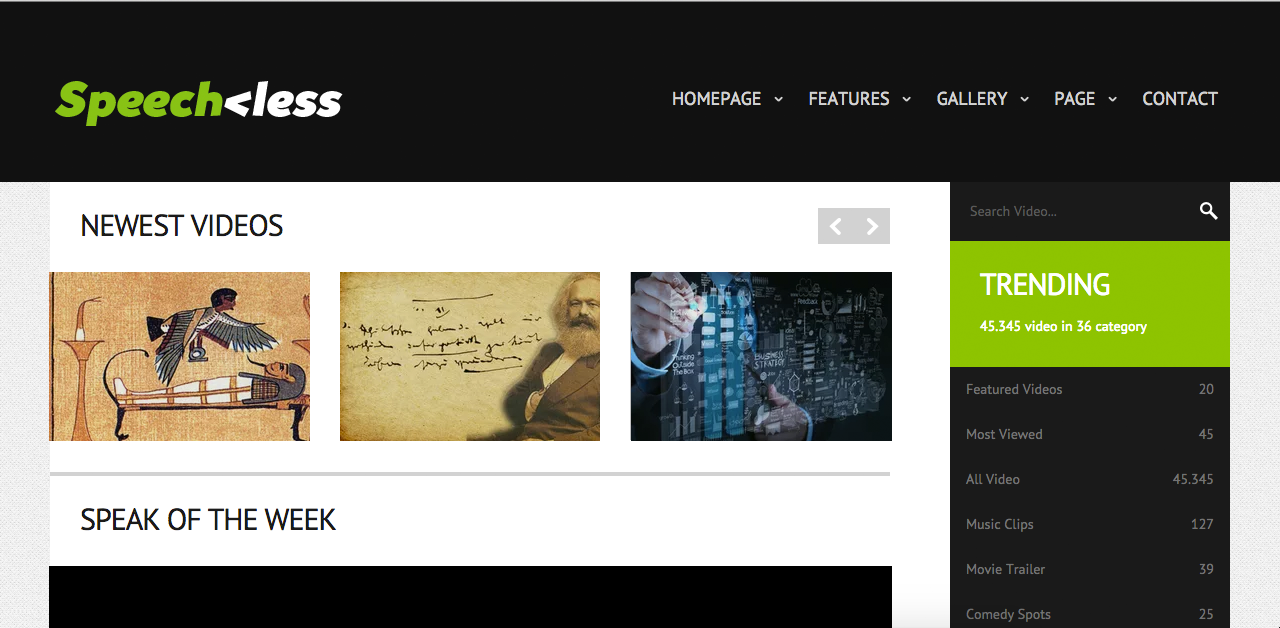
Task: Open the Movie Trailer category
Action: (1090, 569)
